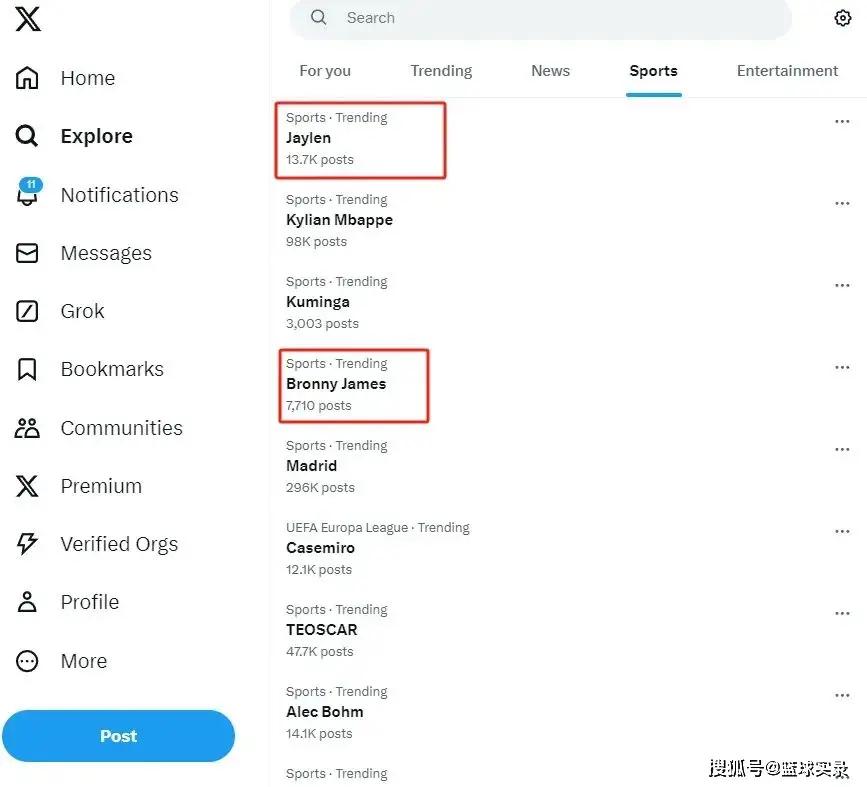867x787 pixels.
Task: Open more options for Jaylen trend
Action: 842,121
